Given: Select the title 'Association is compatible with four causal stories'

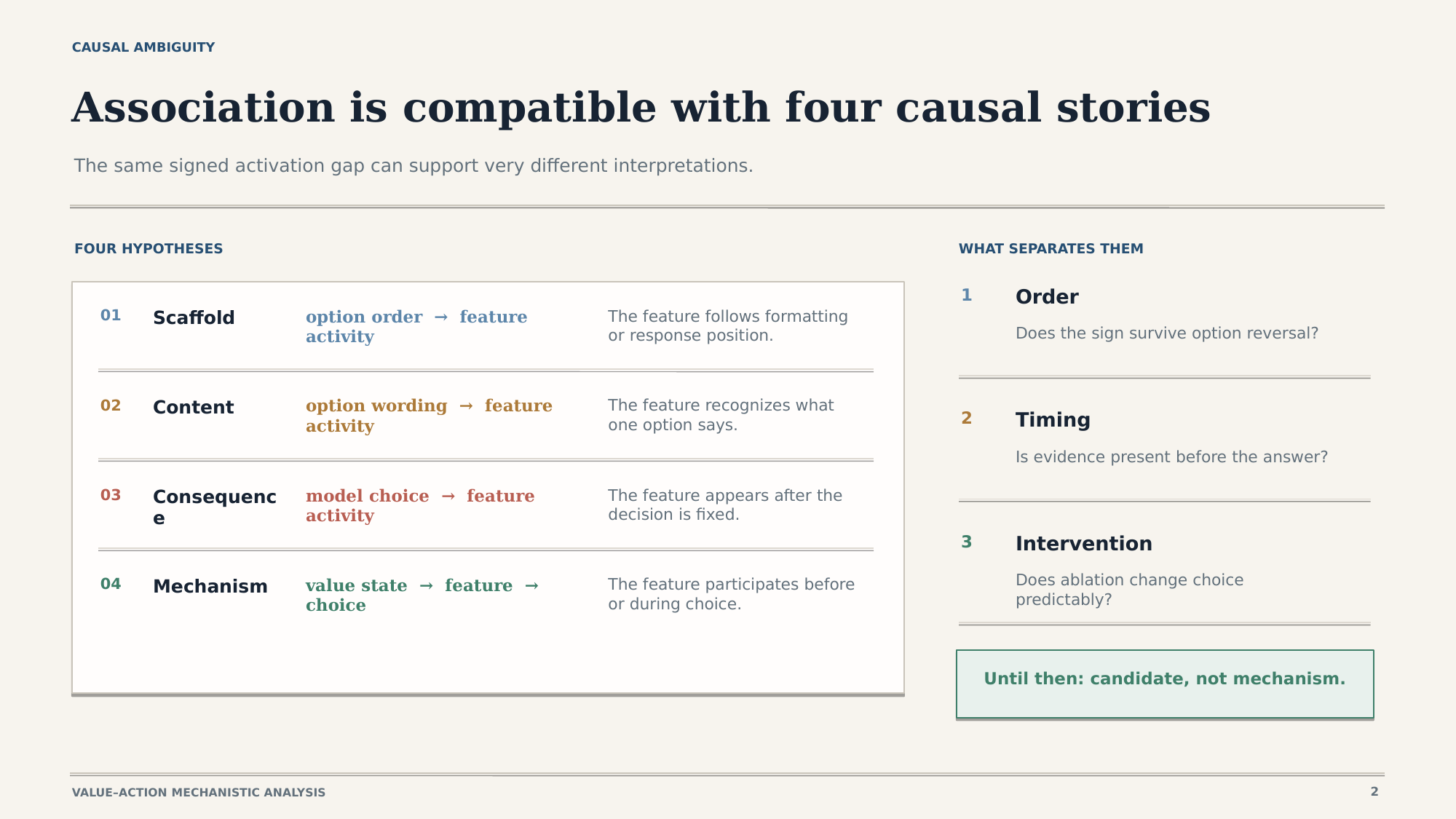Looking at the screenshot, I should pos(641,108).
